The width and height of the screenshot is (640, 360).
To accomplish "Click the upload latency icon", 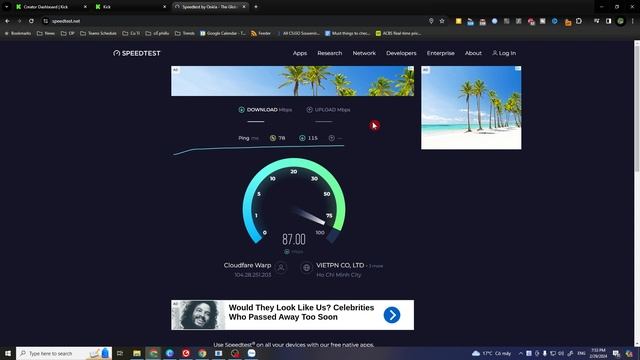I will pos(331,138).
